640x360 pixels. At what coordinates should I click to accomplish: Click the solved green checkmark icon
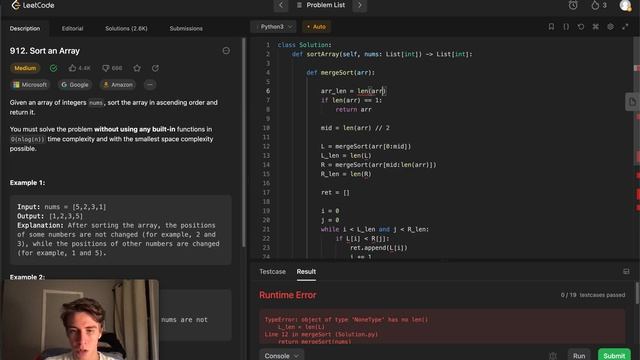(x=53, y=68)
